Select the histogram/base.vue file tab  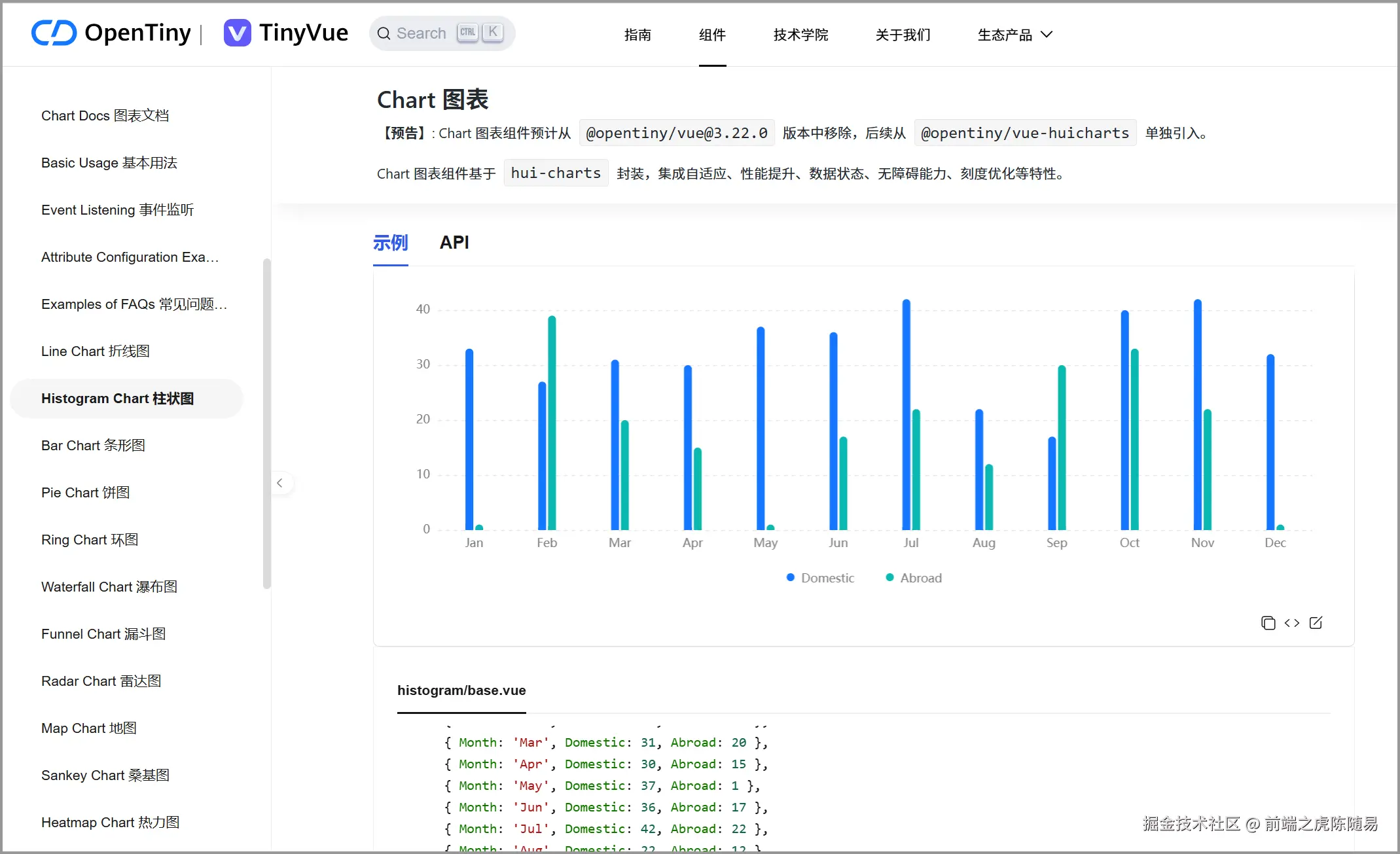click(x=461, y=690)
